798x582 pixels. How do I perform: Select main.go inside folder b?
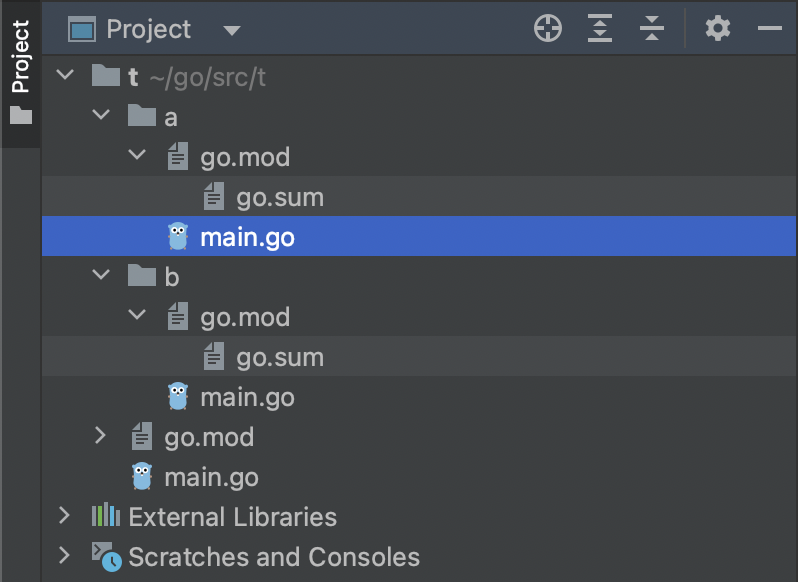[246, 397]
